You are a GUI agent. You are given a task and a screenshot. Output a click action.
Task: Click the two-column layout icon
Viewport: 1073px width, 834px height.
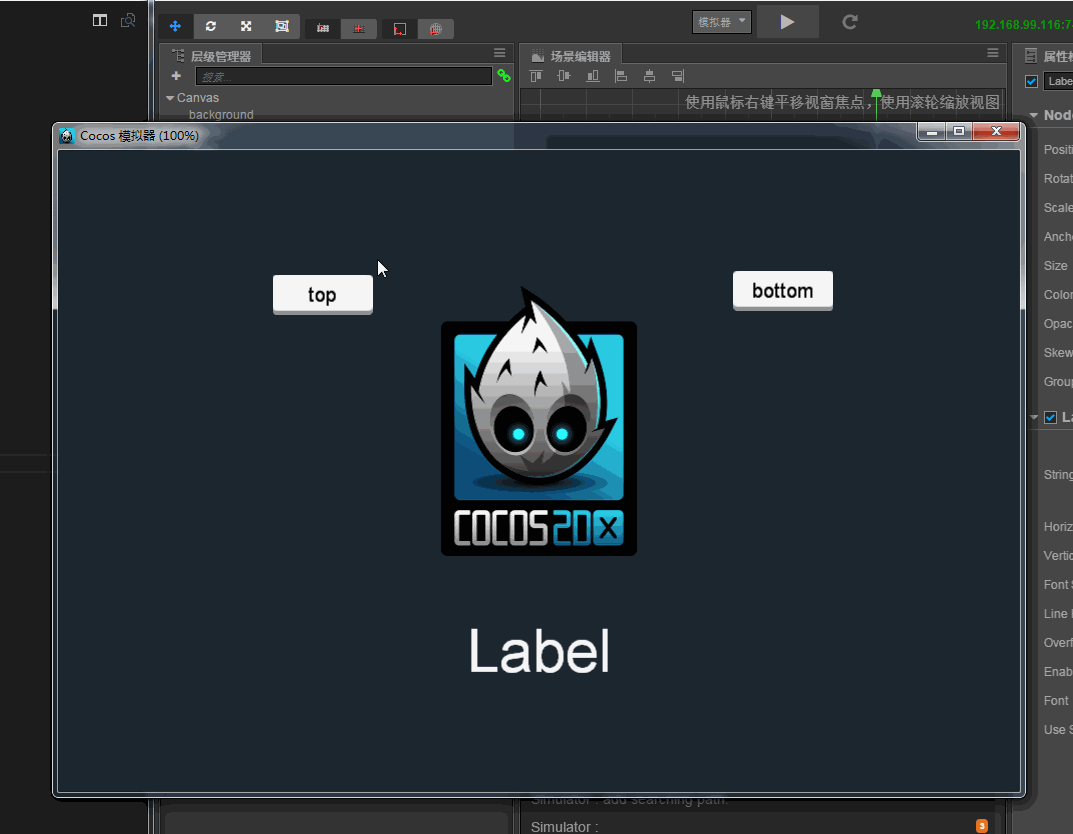click(x=100, y=21)
